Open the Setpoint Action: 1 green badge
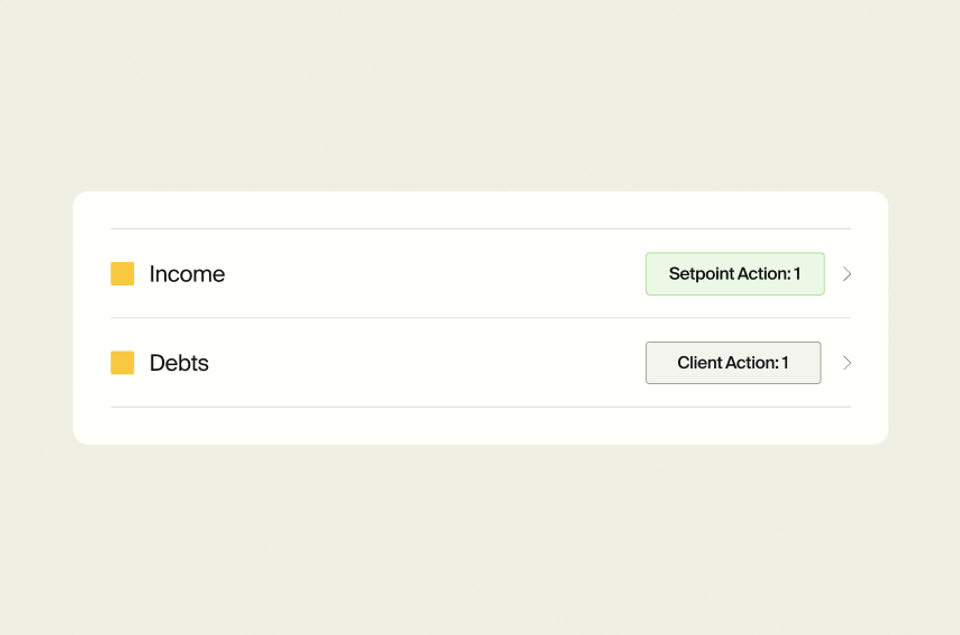This screenshot has width=960, height=635. 735,274
